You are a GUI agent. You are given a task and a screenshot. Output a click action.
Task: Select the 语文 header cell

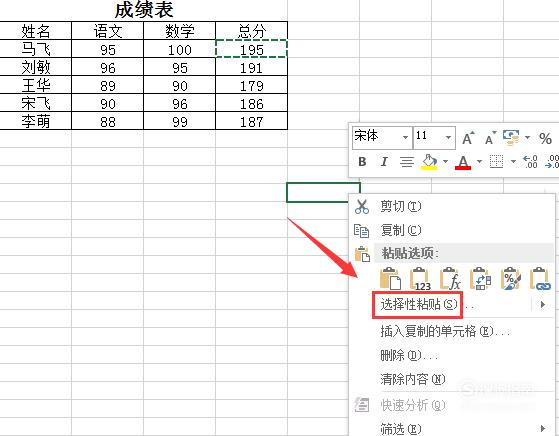pos(108,31)
